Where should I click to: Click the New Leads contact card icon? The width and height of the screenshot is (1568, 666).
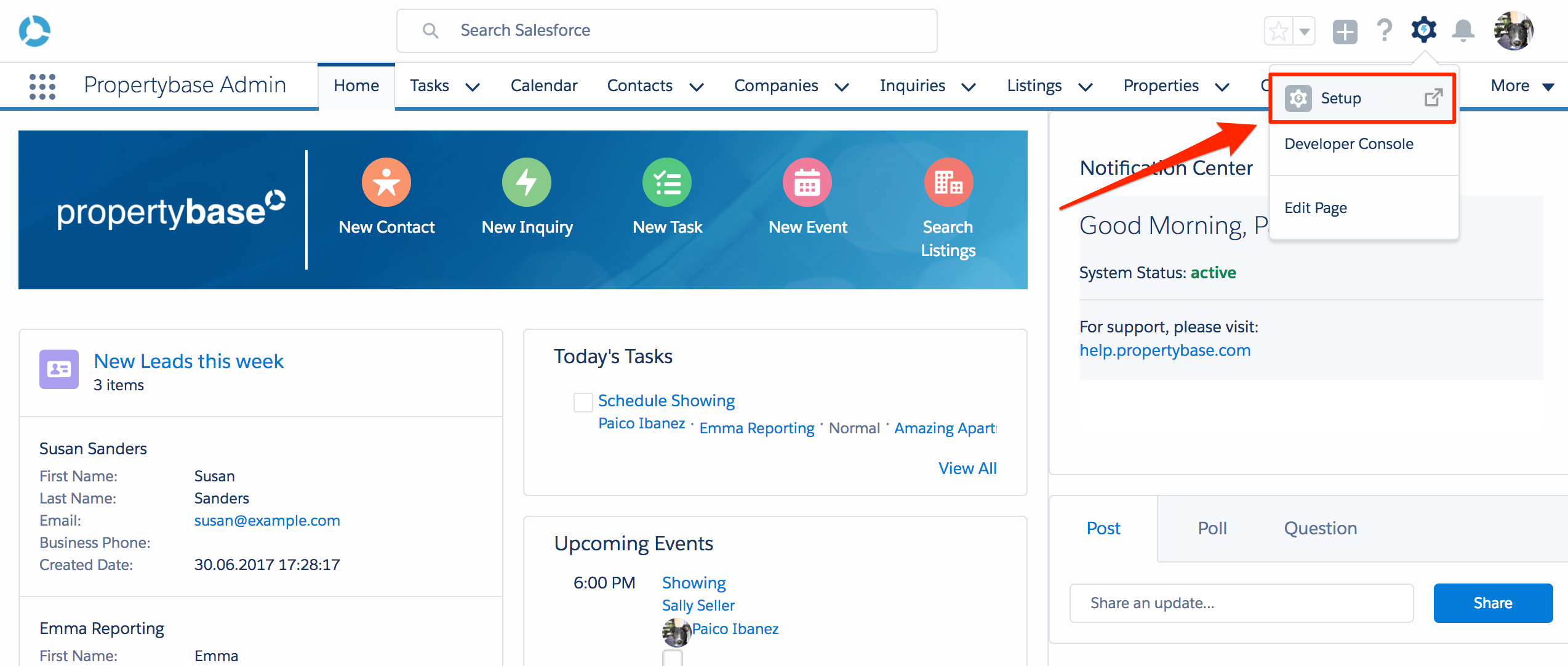click(59, 369)
